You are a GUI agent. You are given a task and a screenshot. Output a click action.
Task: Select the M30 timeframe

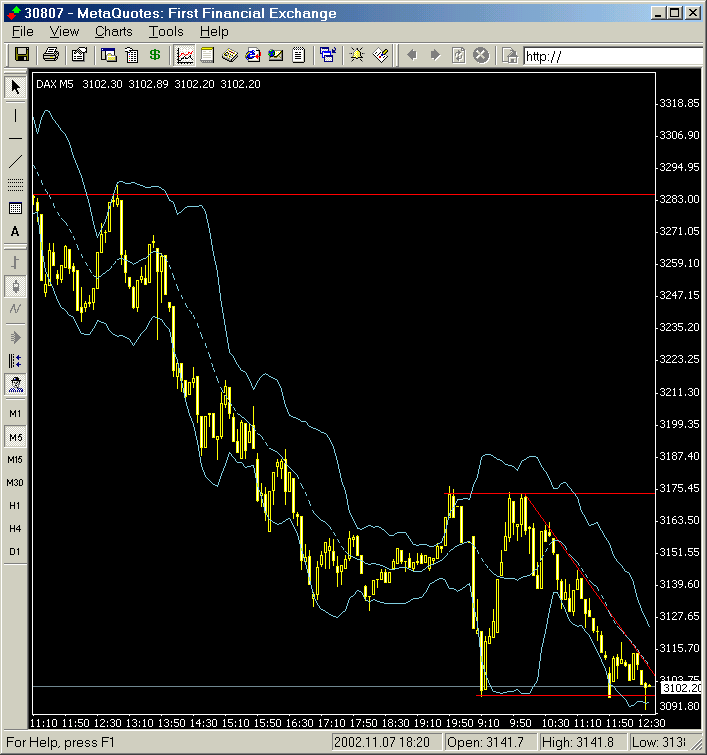(x=15, y=482)
